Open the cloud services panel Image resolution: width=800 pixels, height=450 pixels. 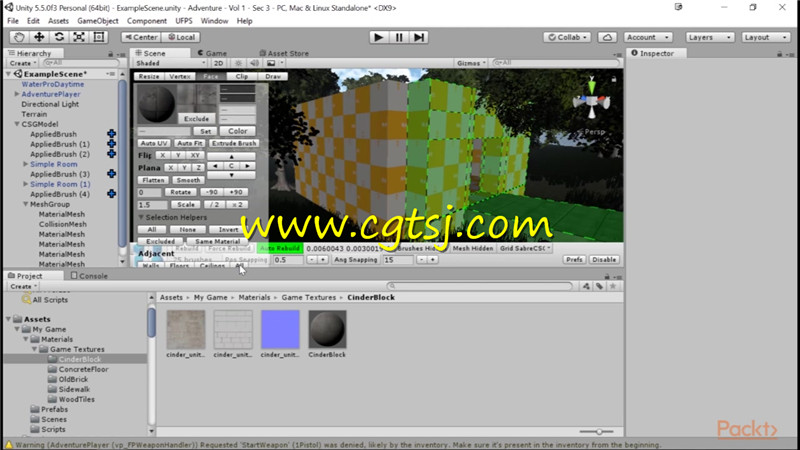coord(607,37)
